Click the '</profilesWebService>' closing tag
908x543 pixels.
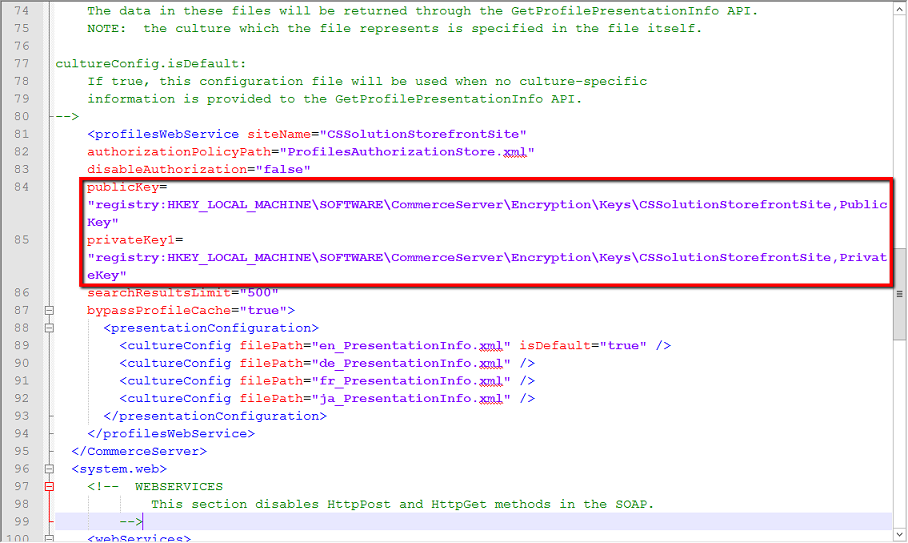coord(171,434)
